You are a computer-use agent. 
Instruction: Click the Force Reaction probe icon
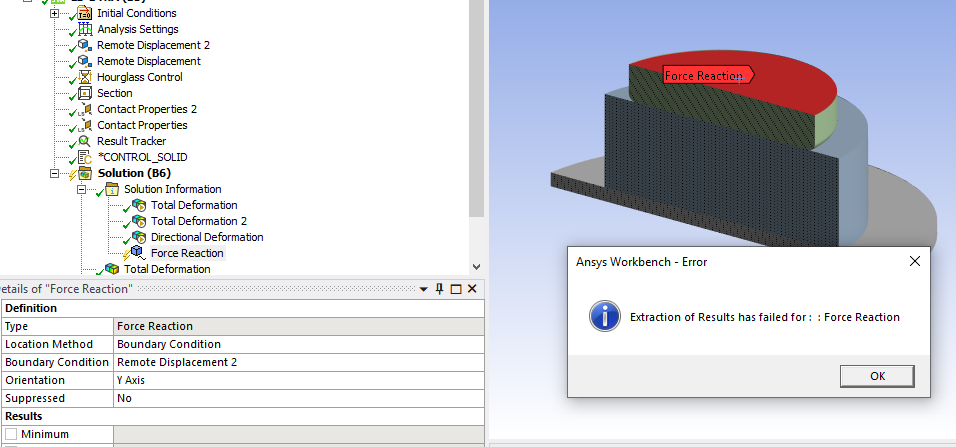(x=138, y=253)
